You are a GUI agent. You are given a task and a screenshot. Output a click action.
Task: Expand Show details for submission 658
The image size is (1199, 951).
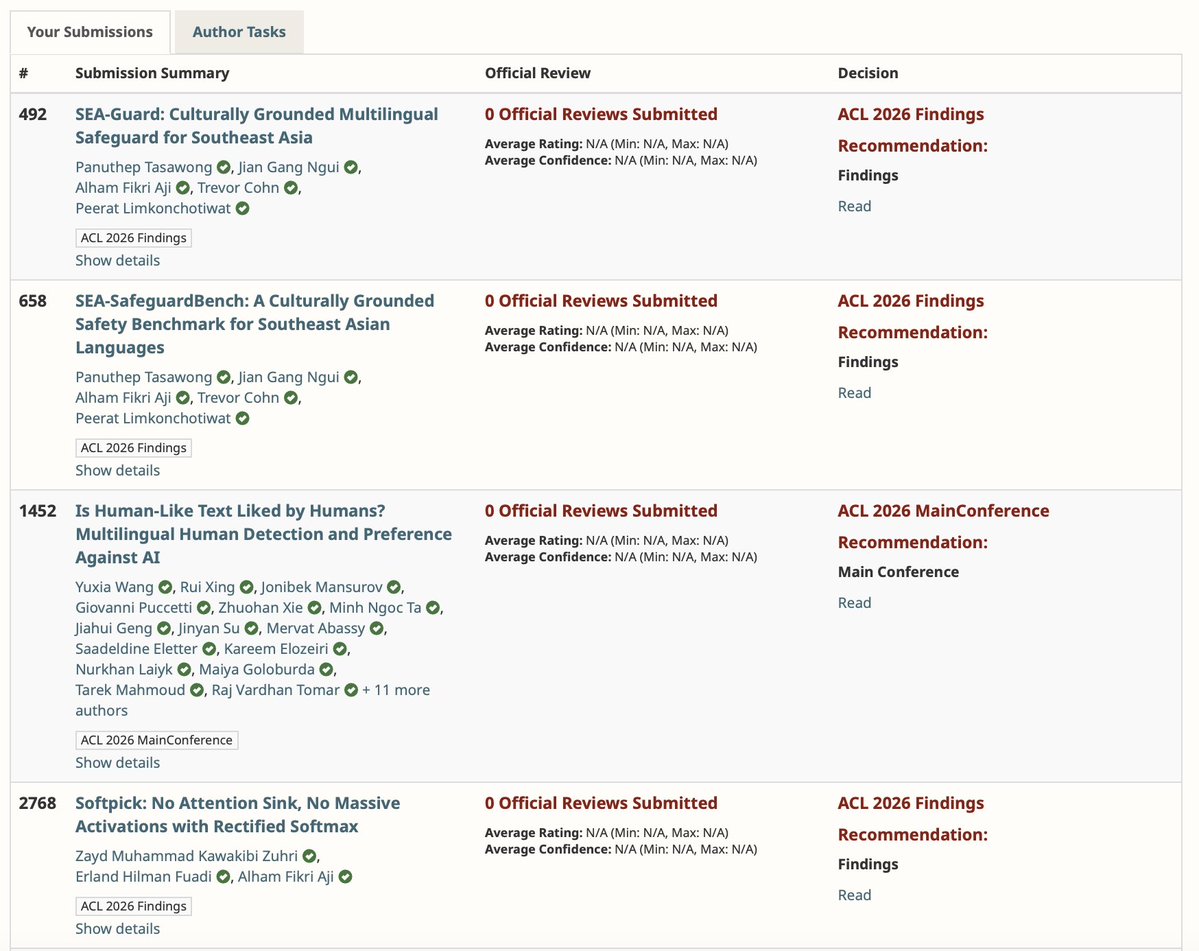118,470
